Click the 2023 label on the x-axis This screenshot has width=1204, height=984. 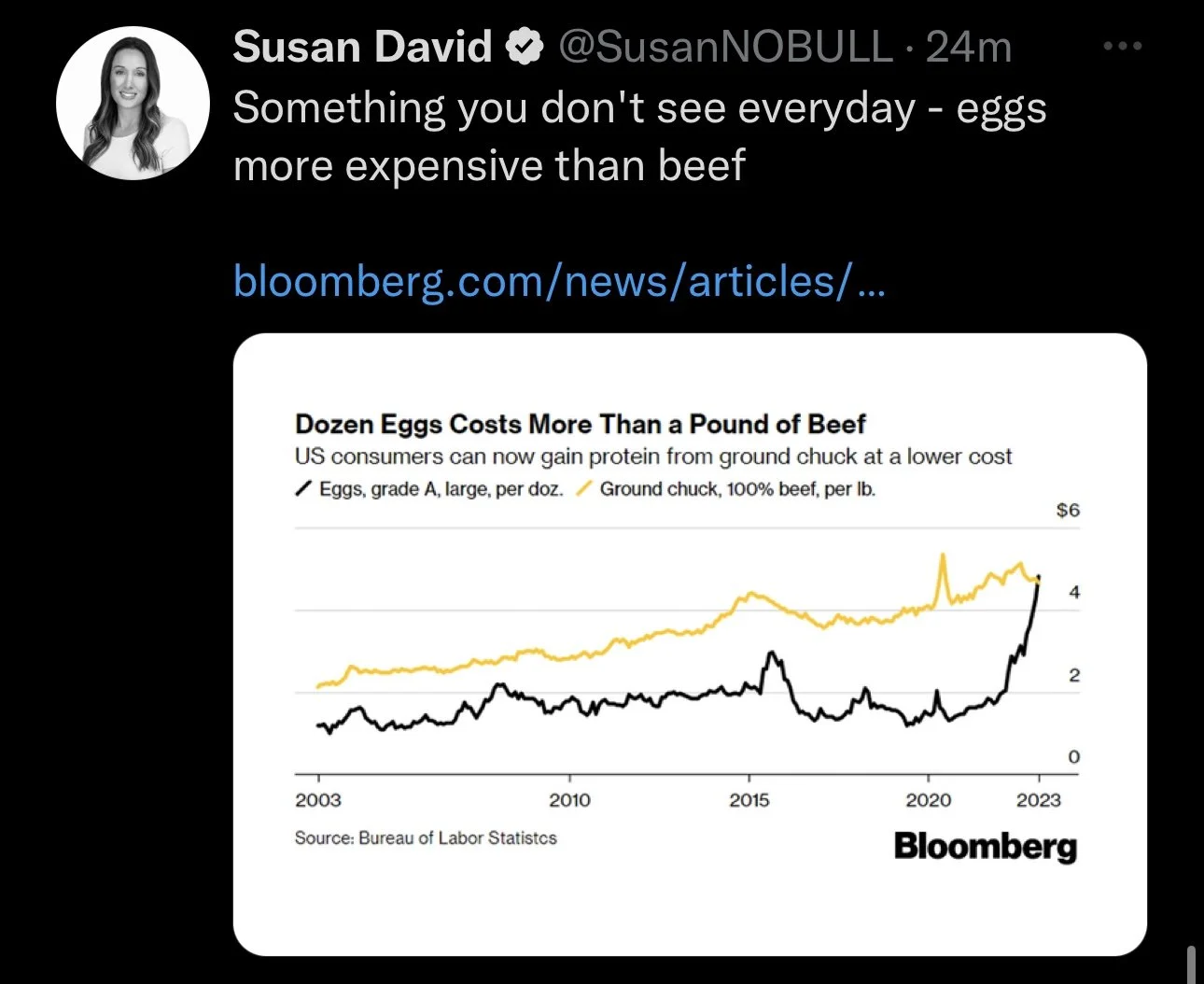1039,800
